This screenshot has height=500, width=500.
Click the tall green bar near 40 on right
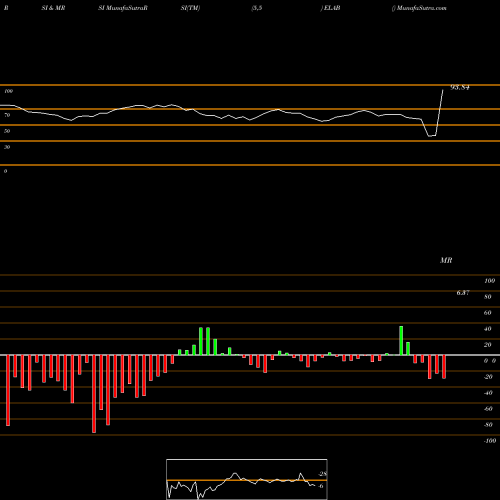(x=401, y=341)
